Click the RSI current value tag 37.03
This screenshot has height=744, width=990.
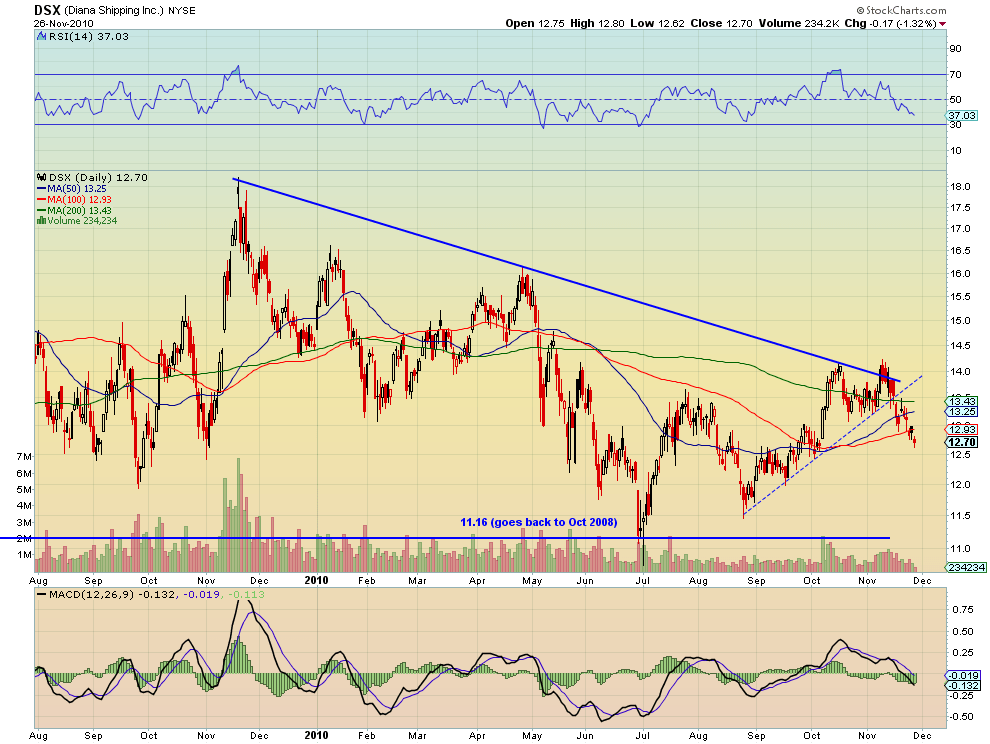[962, 116]
